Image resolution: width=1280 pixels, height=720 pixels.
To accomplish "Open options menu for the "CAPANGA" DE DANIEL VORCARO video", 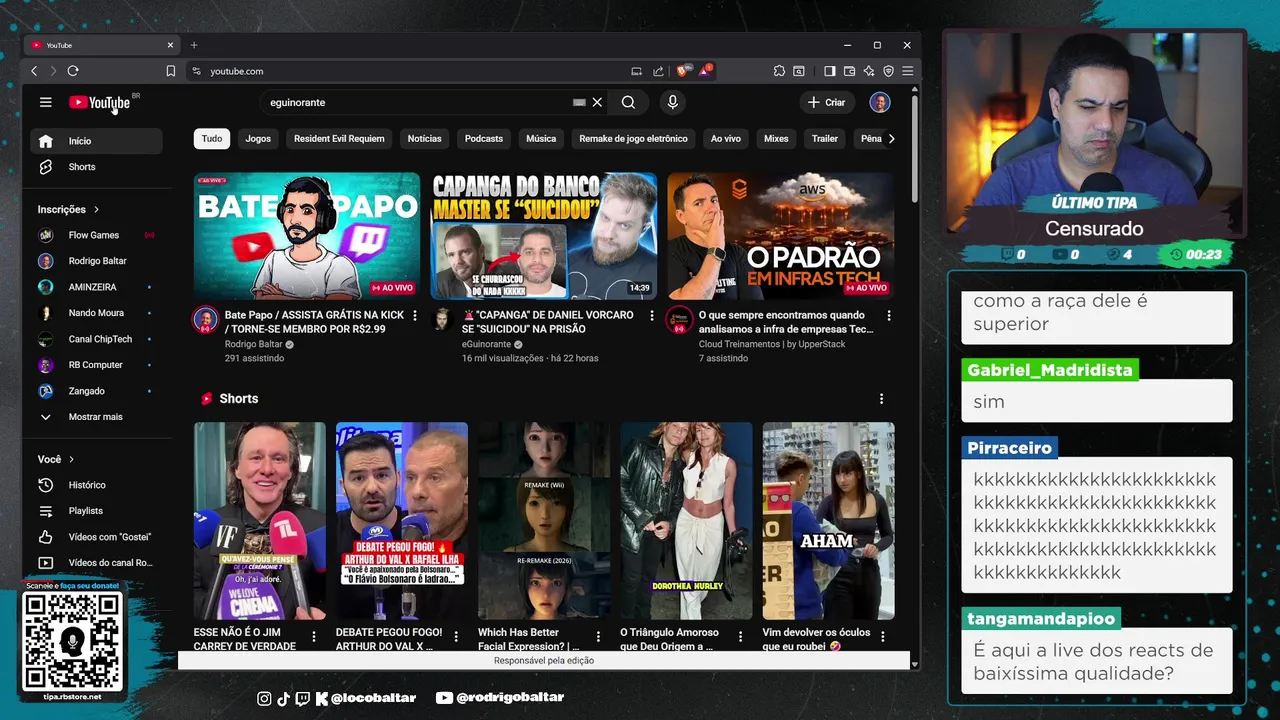I will [652, 316].
